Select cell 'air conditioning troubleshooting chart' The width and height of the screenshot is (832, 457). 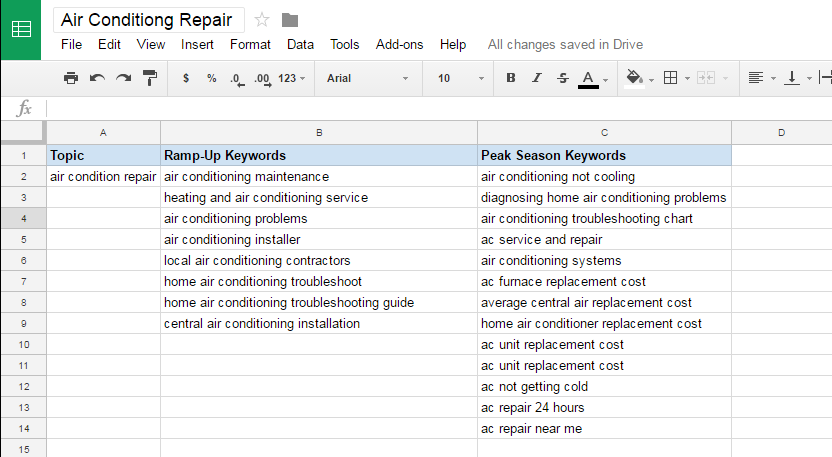coord(604,218)
